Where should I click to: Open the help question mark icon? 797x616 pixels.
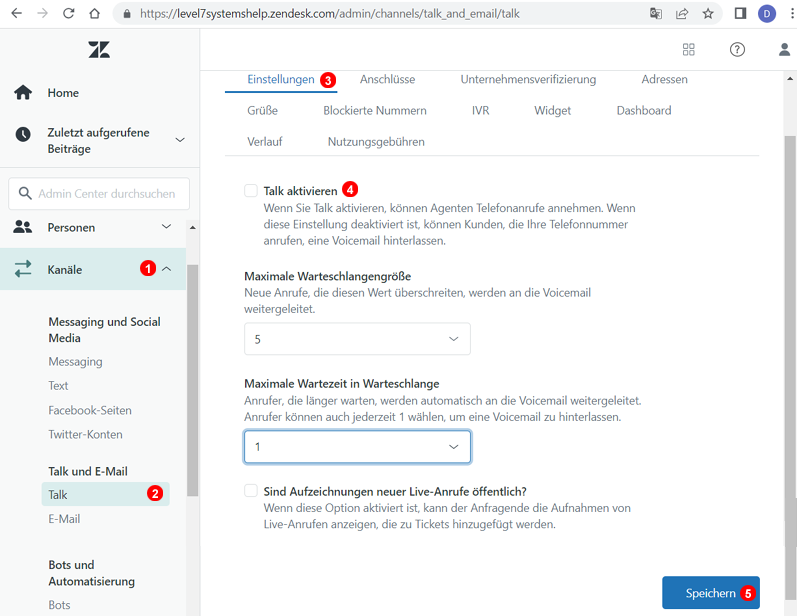tap(737, 49)
